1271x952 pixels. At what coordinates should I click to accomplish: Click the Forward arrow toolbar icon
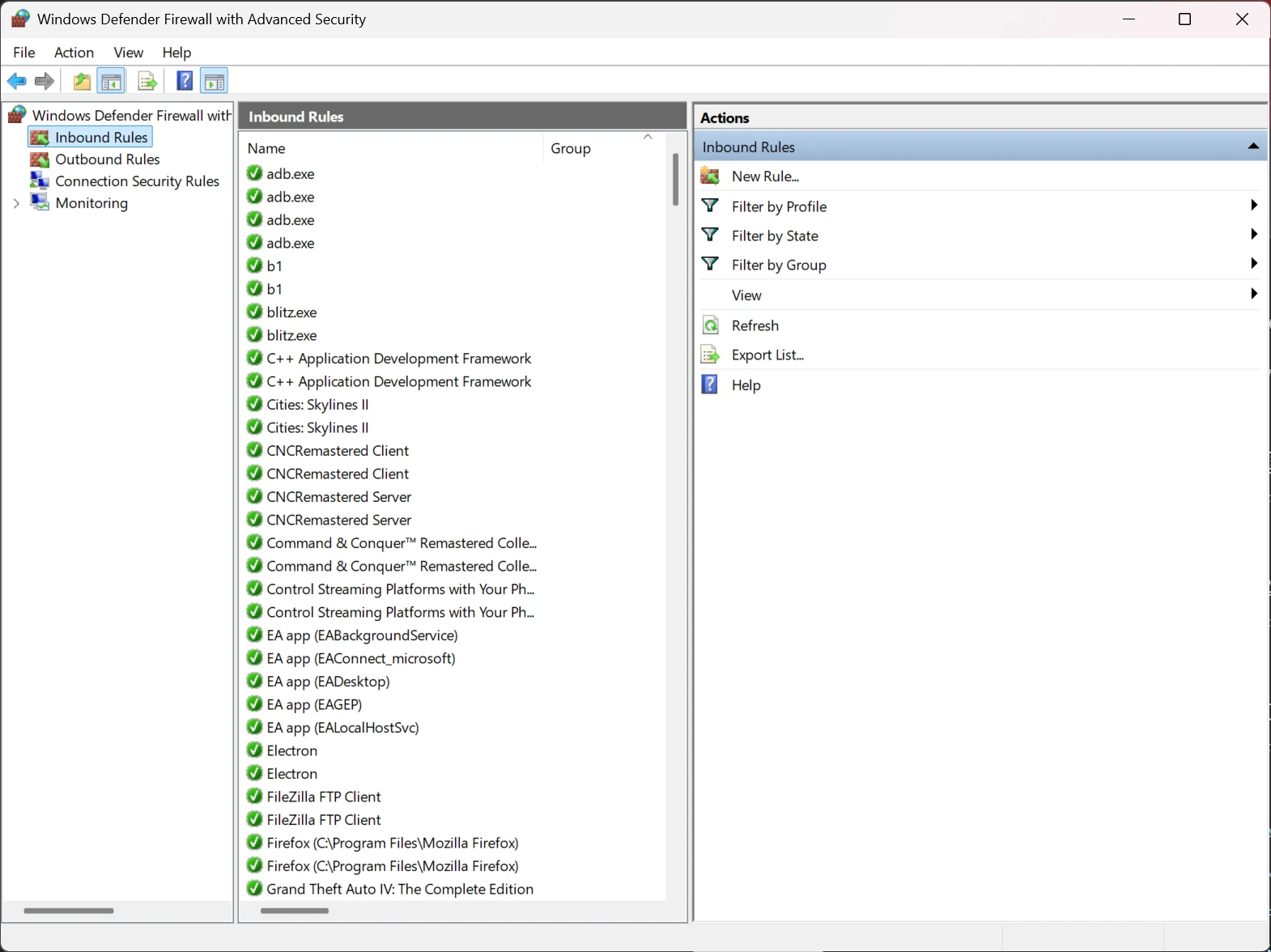[45, 81]
